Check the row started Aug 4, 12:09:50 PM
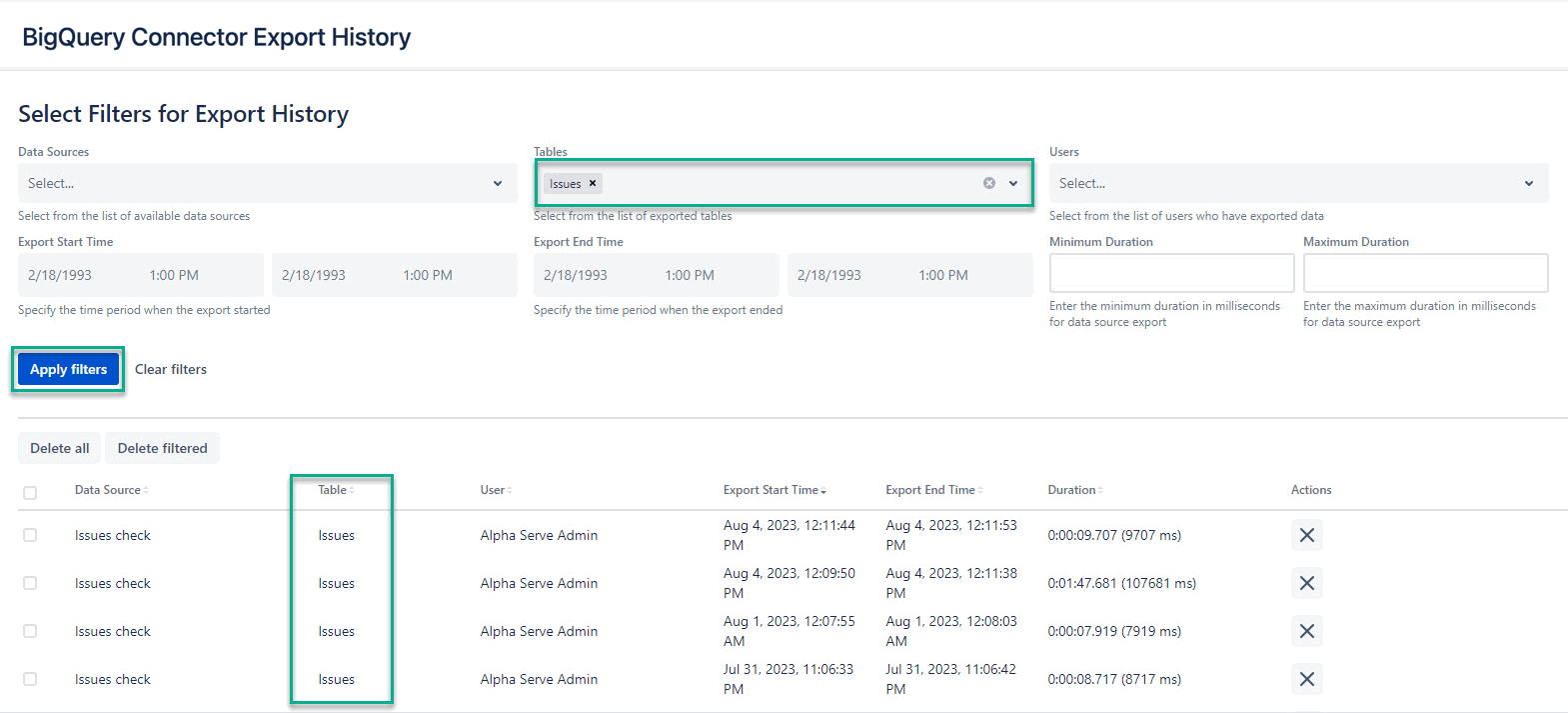The image size is (1568, 713). tap(30, 583)
